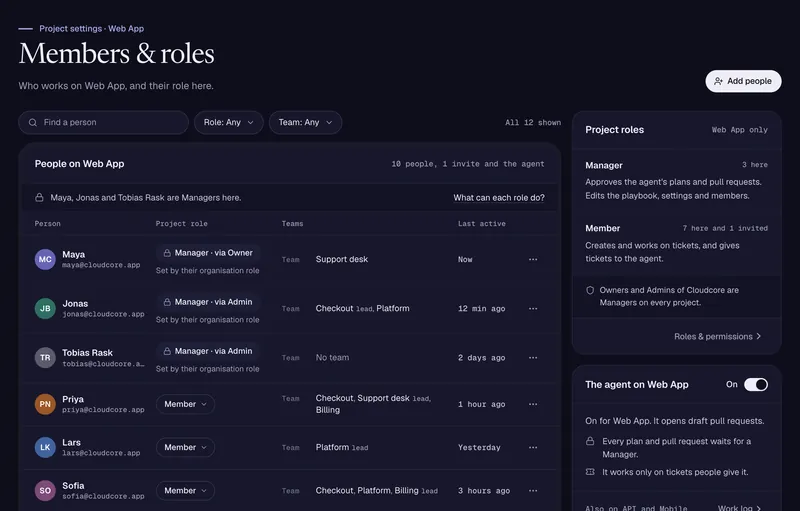Click ticket icon beside It works only on tickets
The image size is (800, 511).
pos(590,472)
